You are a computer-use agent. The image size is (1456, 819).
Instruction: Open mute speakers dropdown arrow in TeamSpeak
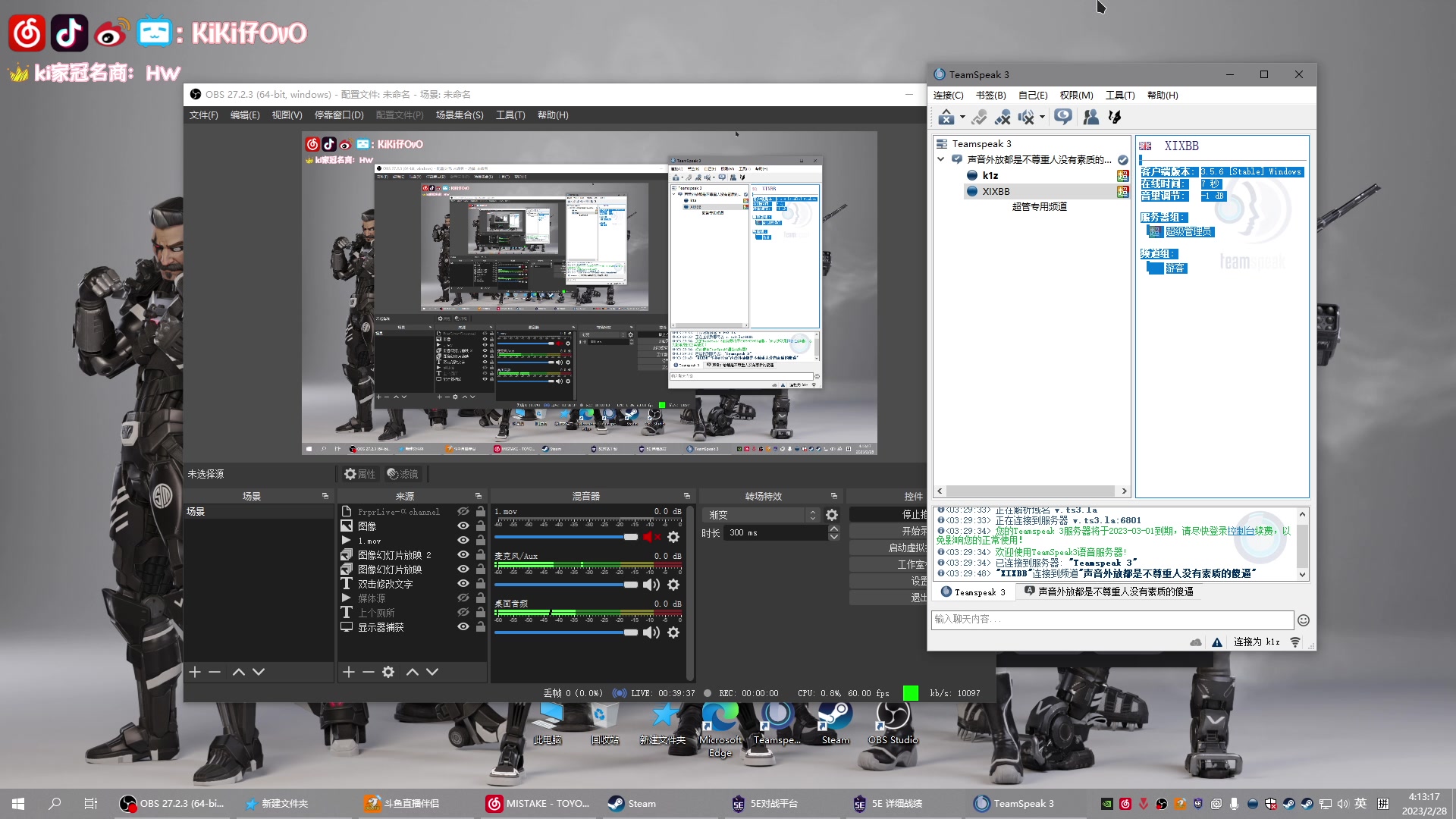click(x=1042, y=117)
